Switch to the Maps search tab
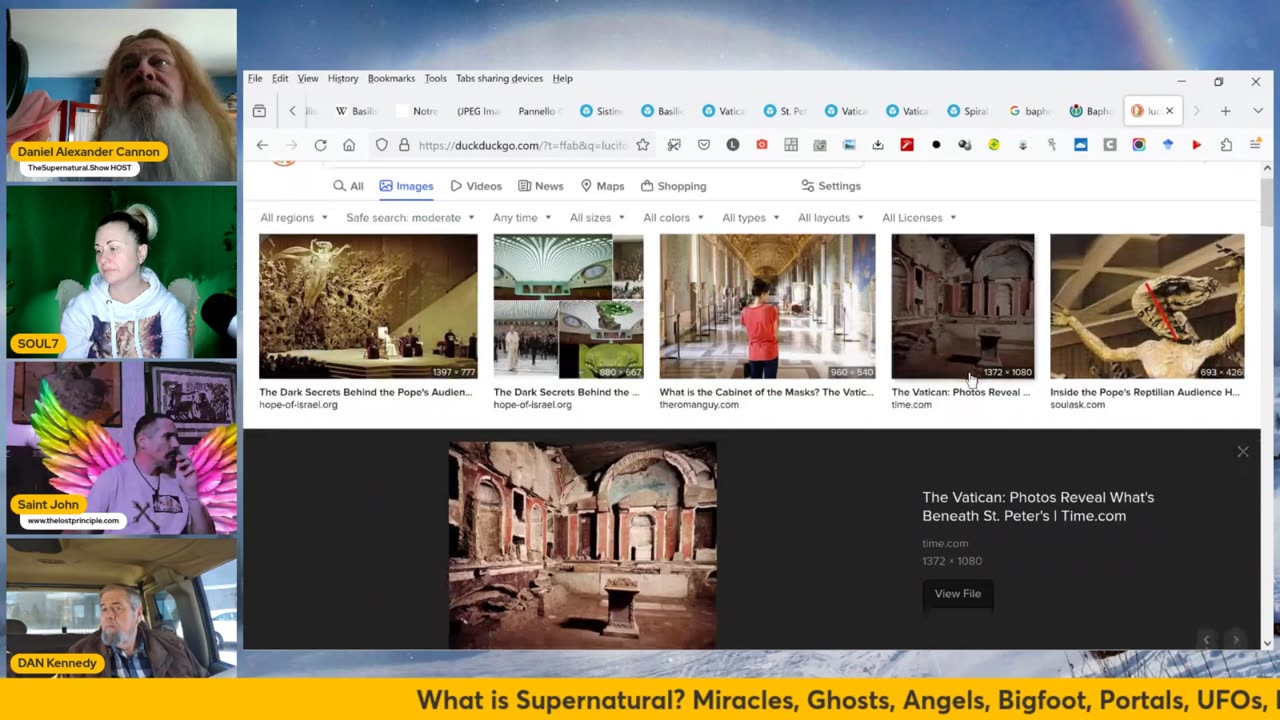 602,186
